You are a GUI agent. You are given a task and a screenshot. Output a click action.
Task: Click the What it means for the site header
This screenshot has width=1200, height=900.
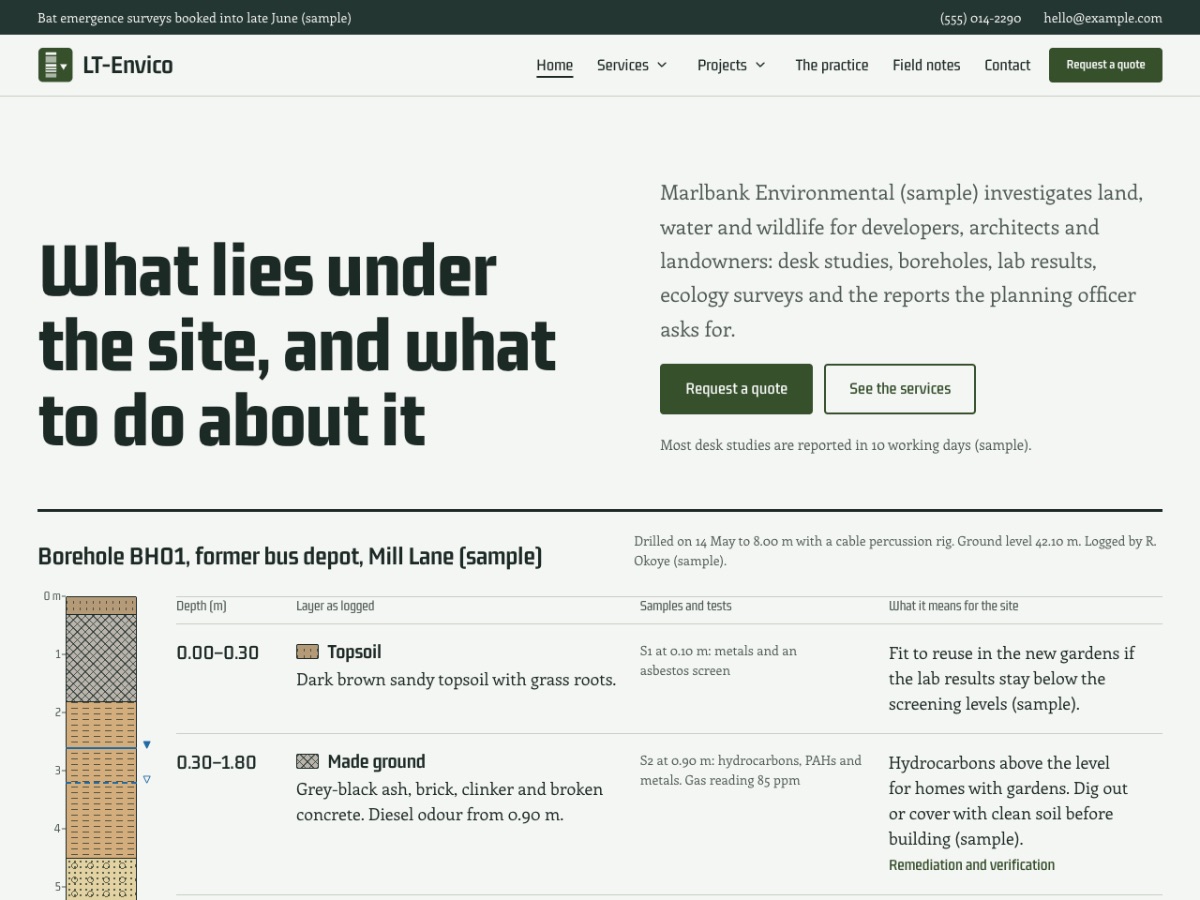954,606
